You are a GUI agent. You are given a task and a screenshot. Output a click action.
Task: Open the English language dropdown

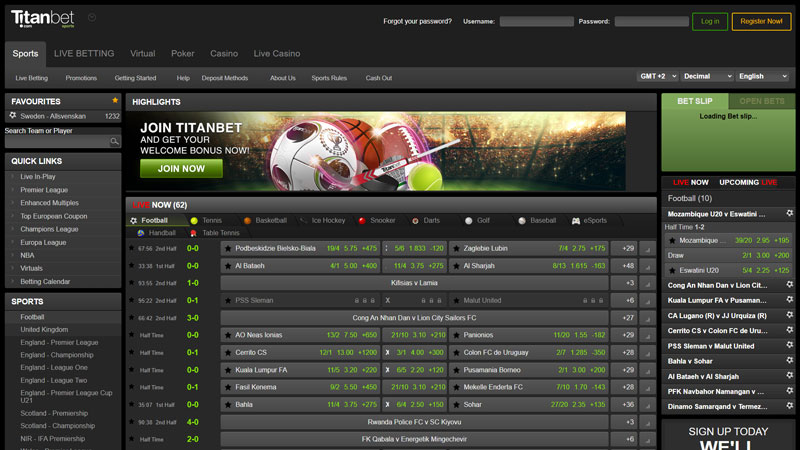pos(763,76)
